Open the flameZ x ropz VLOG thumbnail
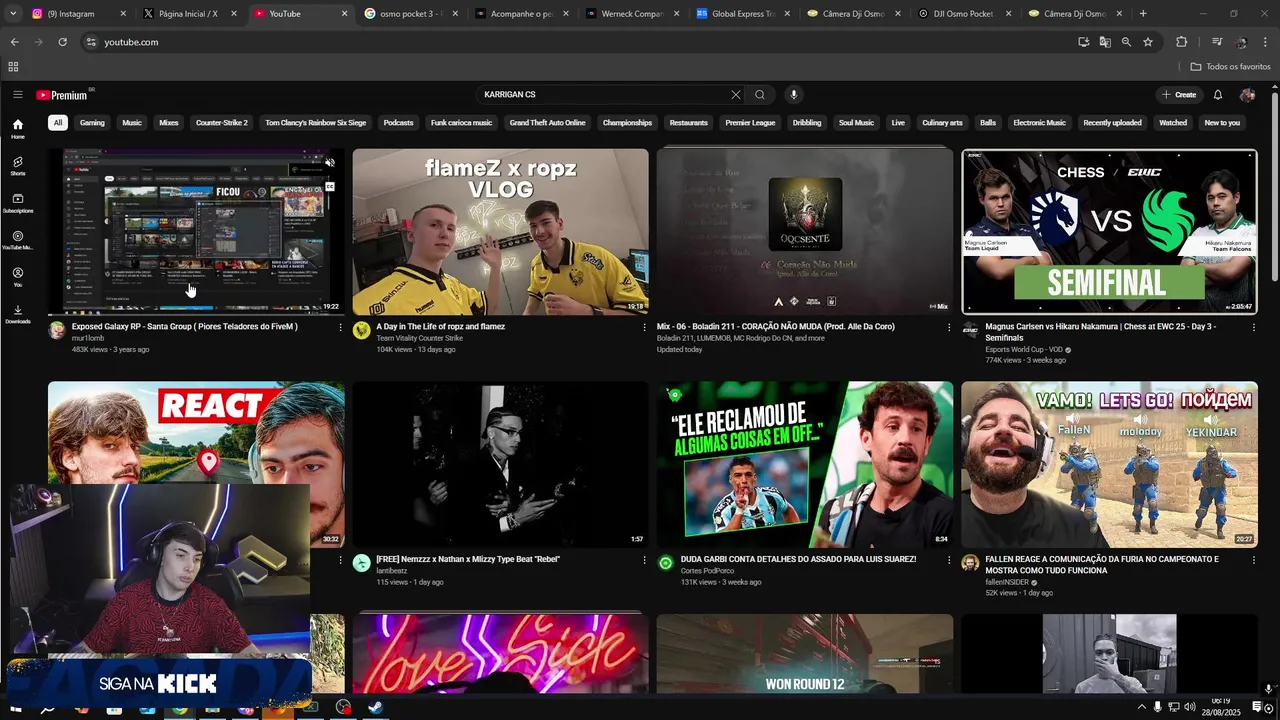Screen dimensions: 1280x720 click(x=500, y=232)
